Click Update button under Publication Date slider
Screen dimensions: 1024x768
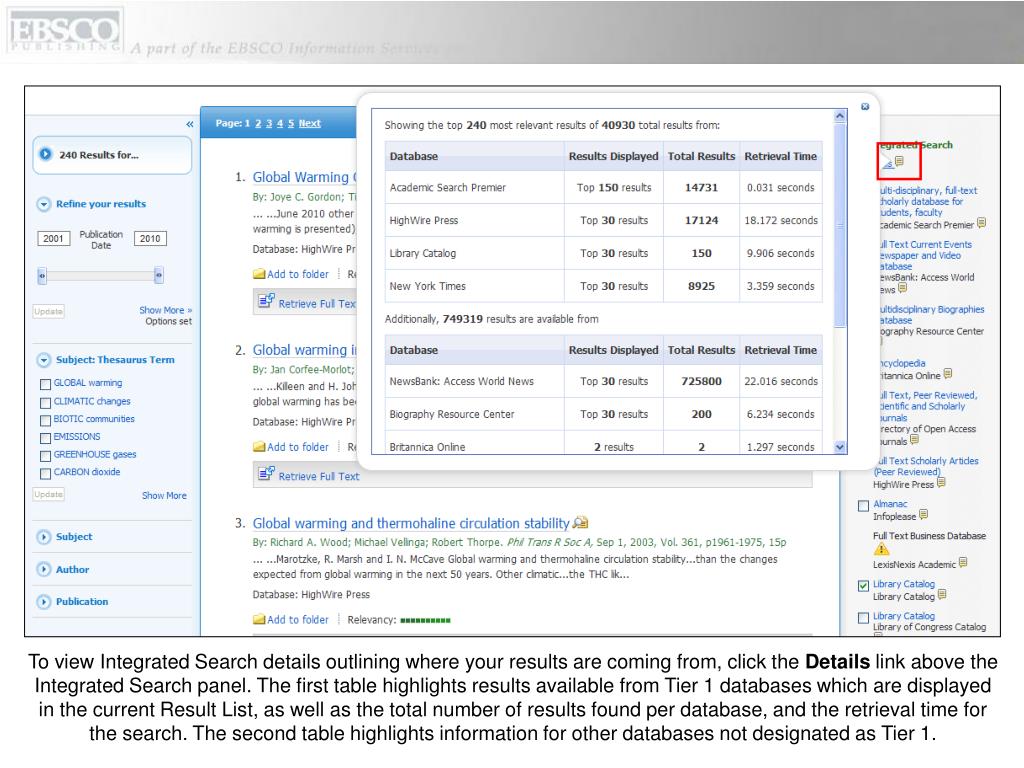click(48, 312)
